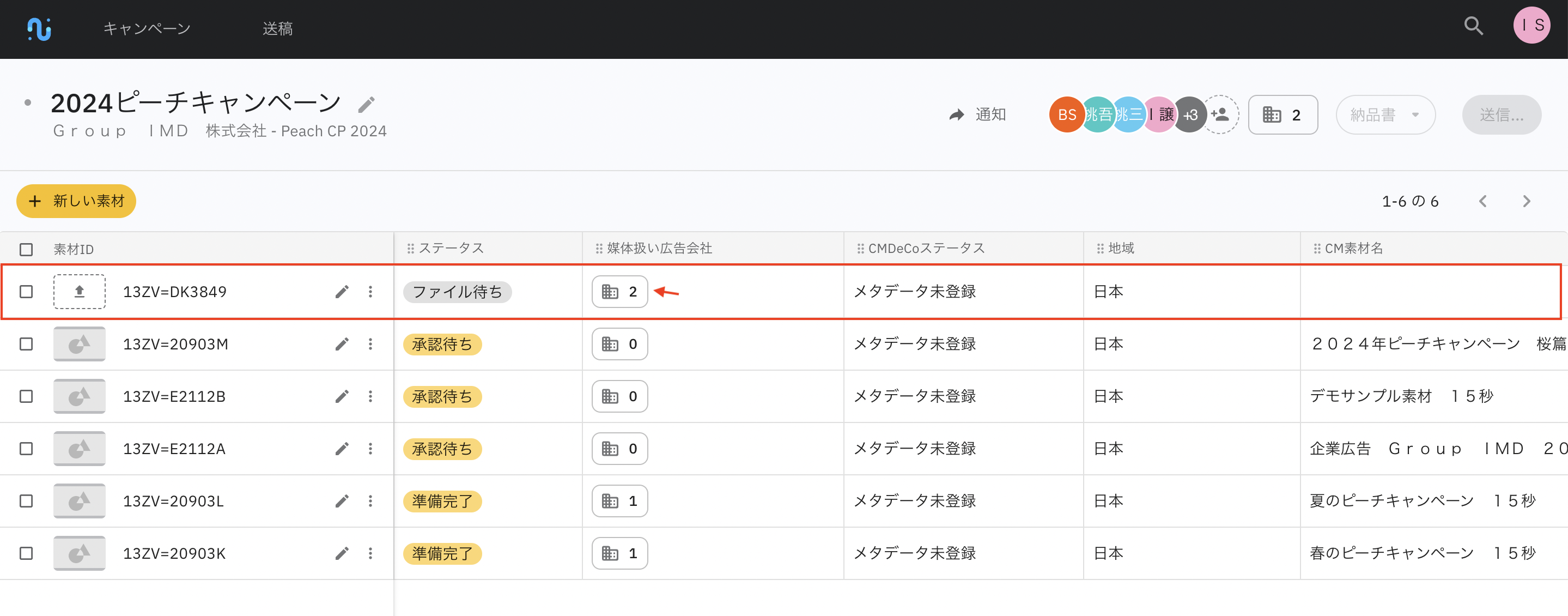Toggle select-all checkbox in header row

pyautogui.click(x=26, y=249)
